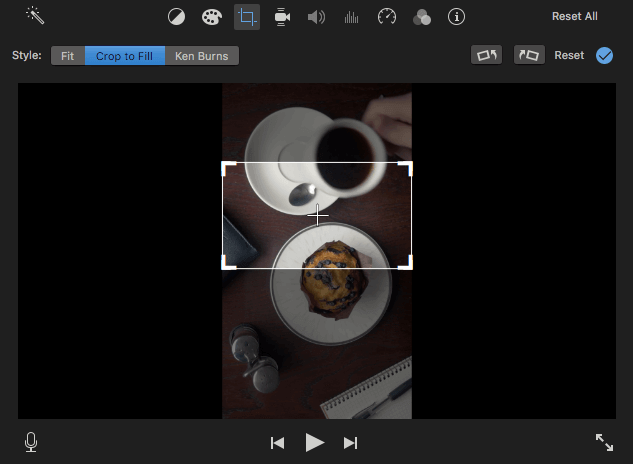This screenshot has height=464, width=633.
Task: Click the bottom-left crop corner handle
Action: point(228,263)
